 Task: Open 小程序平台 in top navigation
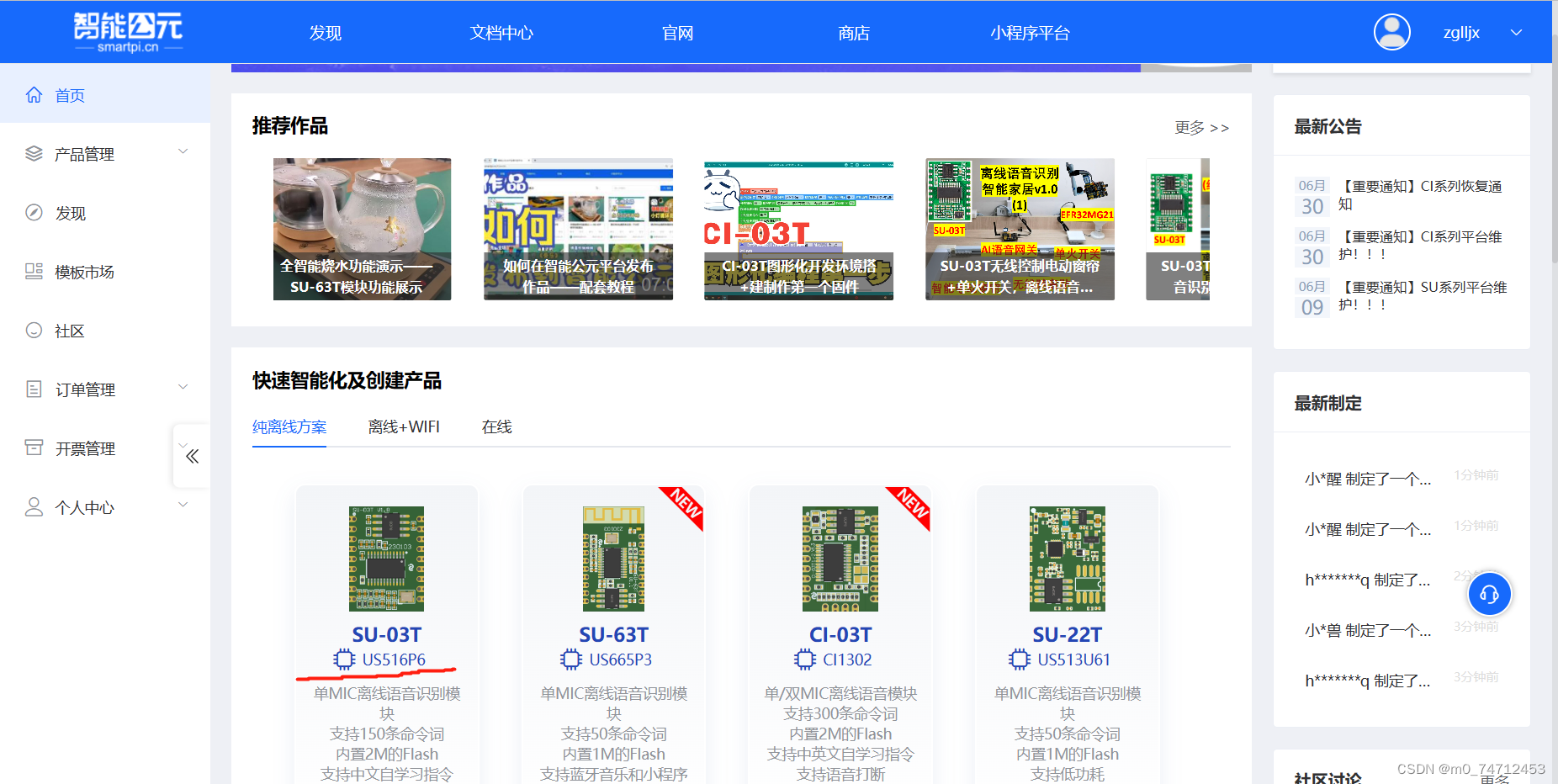pos(1030,33)
